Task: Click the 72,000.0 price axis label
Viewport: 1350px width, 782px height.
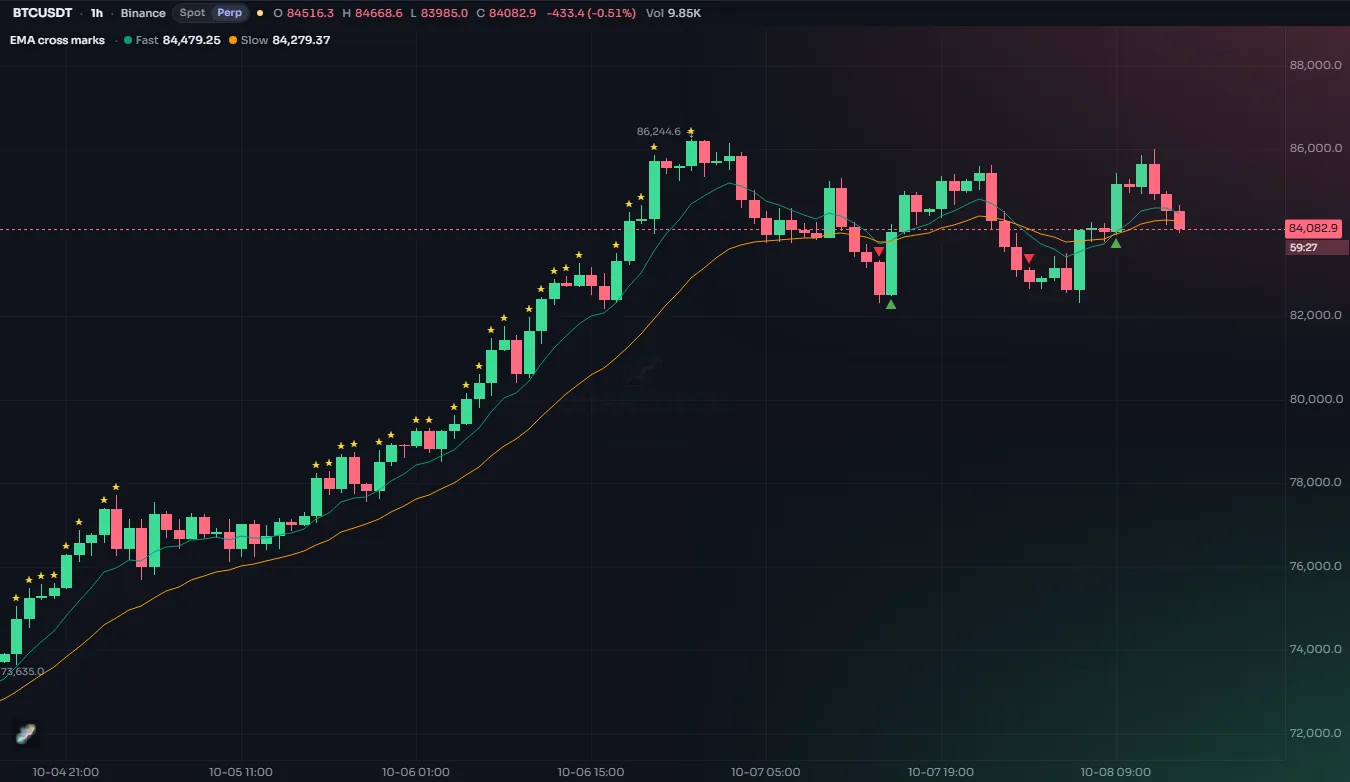Action: pyautogui.click(x=1315, y=732)
